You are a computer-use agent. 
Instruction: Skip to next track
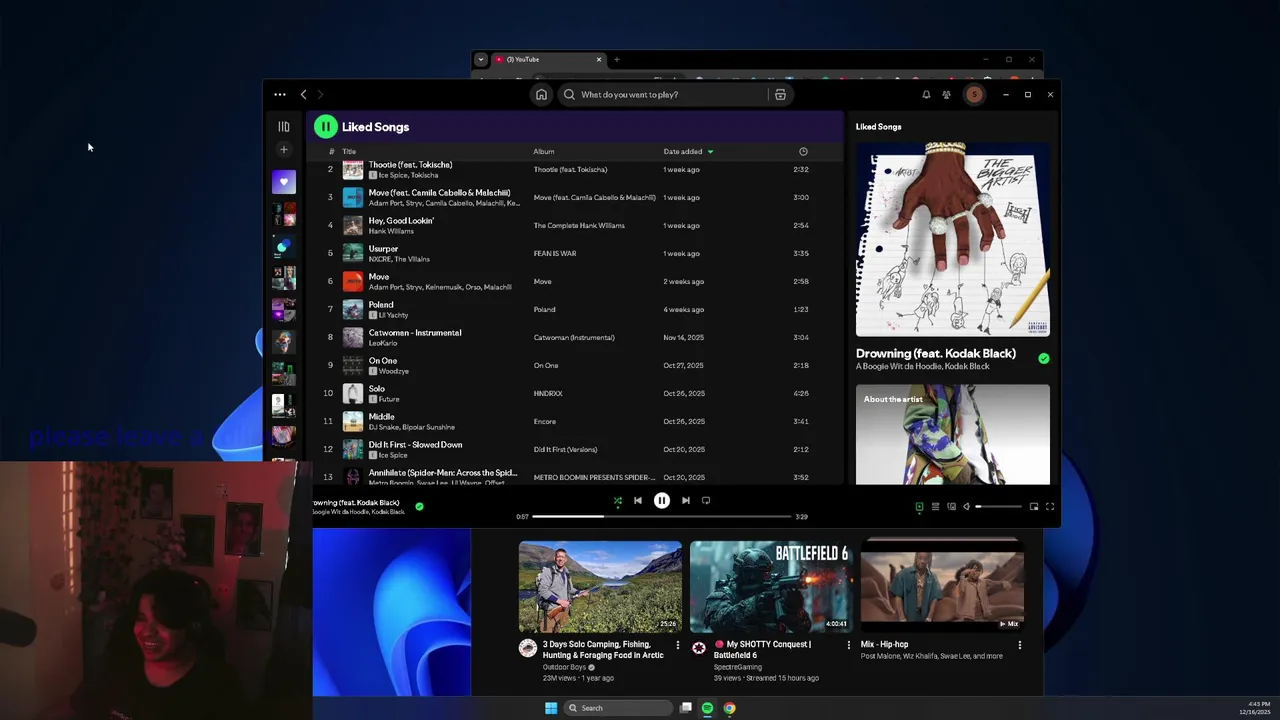tap(686, 501)
